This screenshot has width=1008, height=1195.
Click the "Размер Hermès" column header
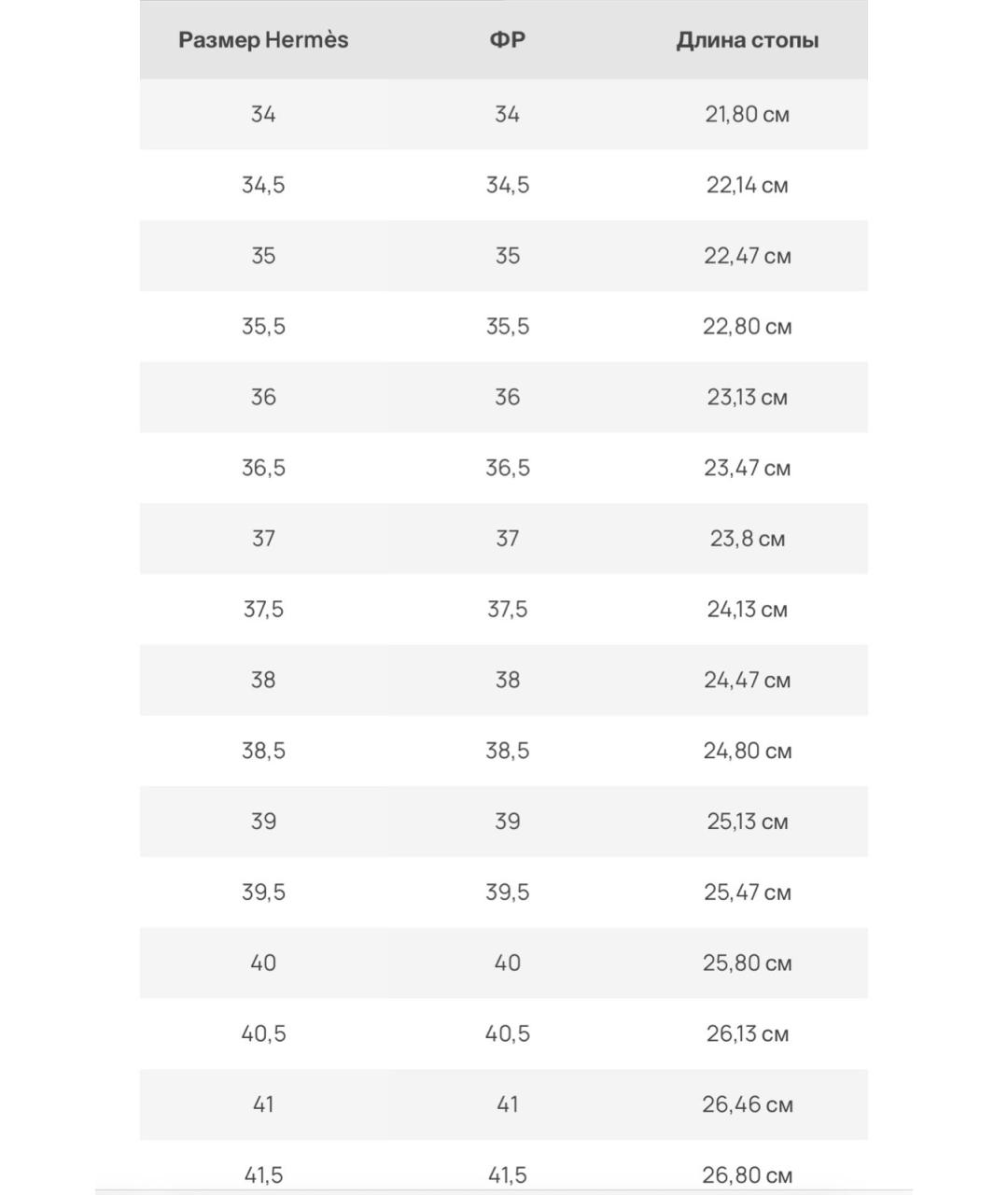point(263,40)
